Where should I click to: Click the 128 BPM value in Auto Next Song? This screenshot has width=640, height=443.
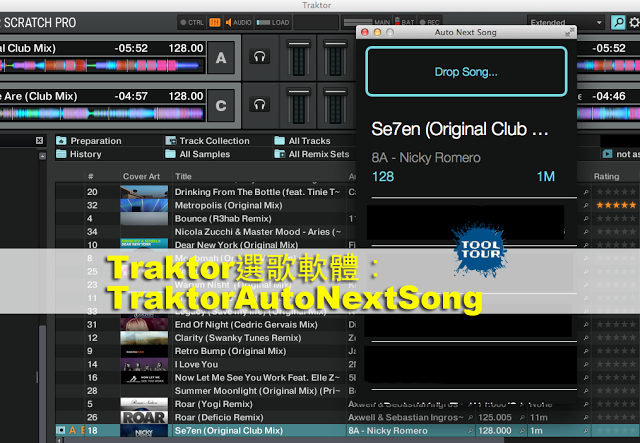tap(383, 176)
